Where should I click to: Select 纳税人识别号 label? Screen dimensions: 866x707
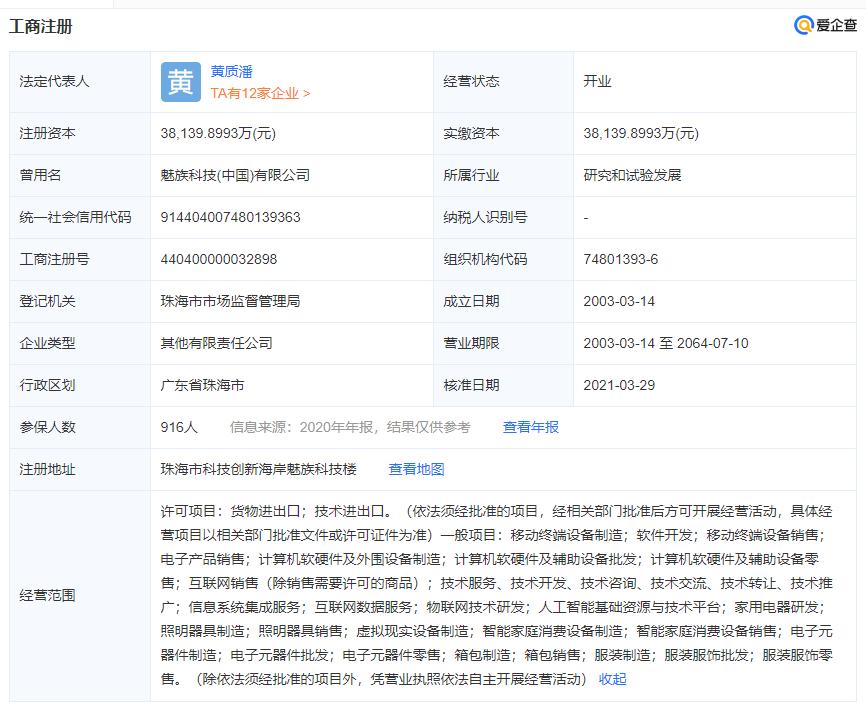pyautogui.click(x=485, y=217)
